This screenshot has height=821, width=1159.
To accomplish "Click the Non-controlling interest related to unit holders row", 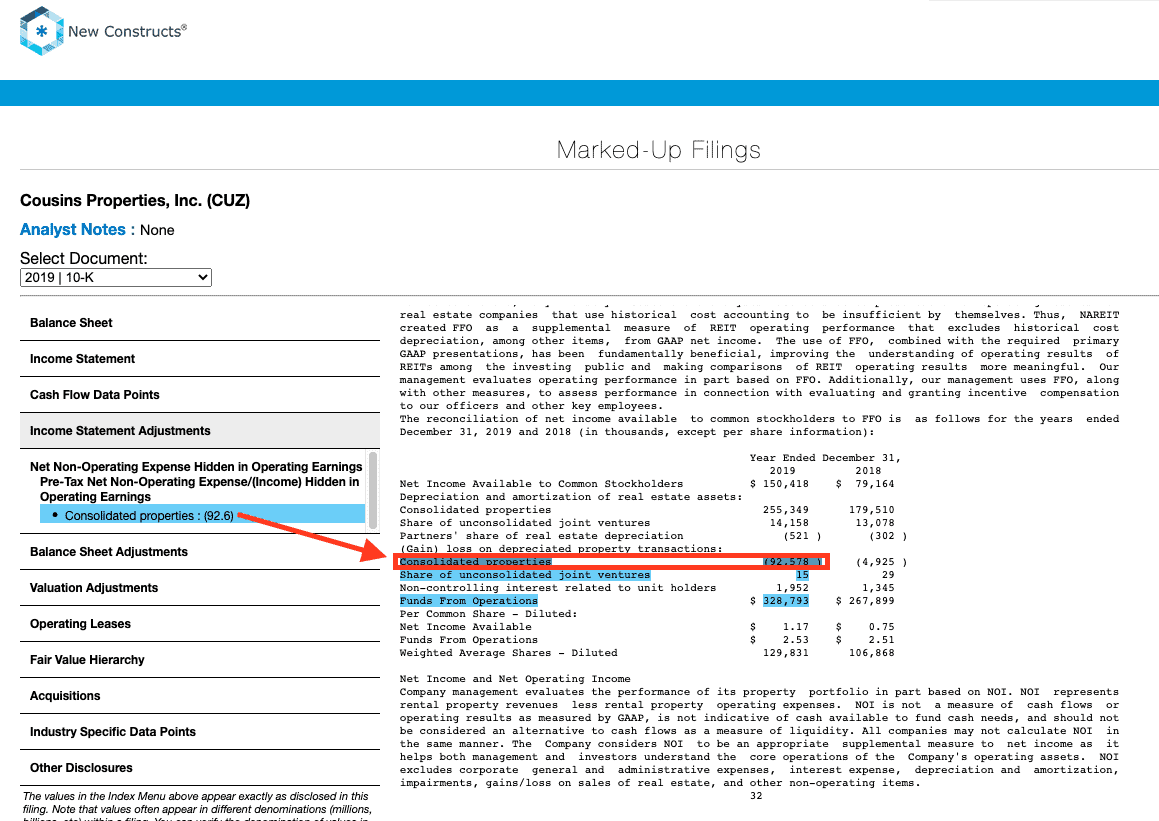I will tap(647, 588).
